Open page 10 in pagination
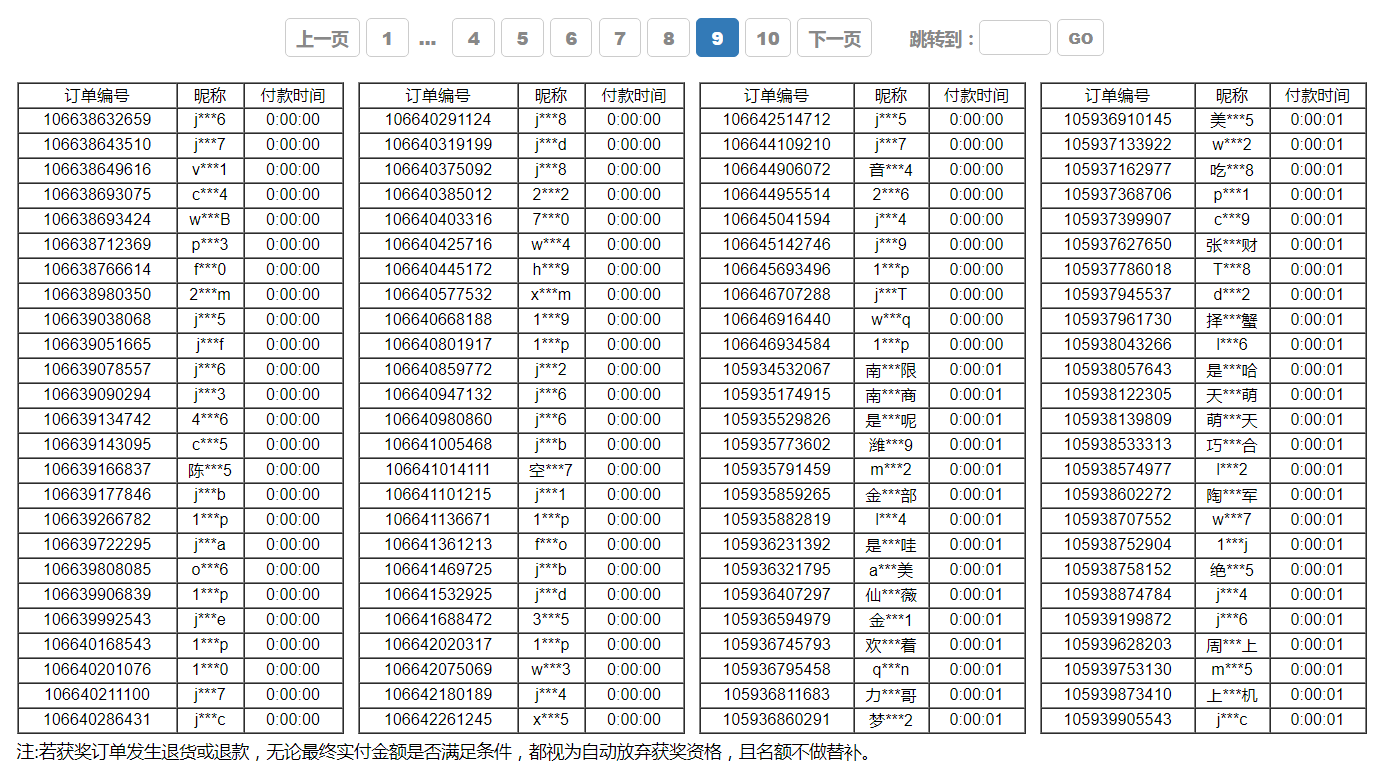 768,38
